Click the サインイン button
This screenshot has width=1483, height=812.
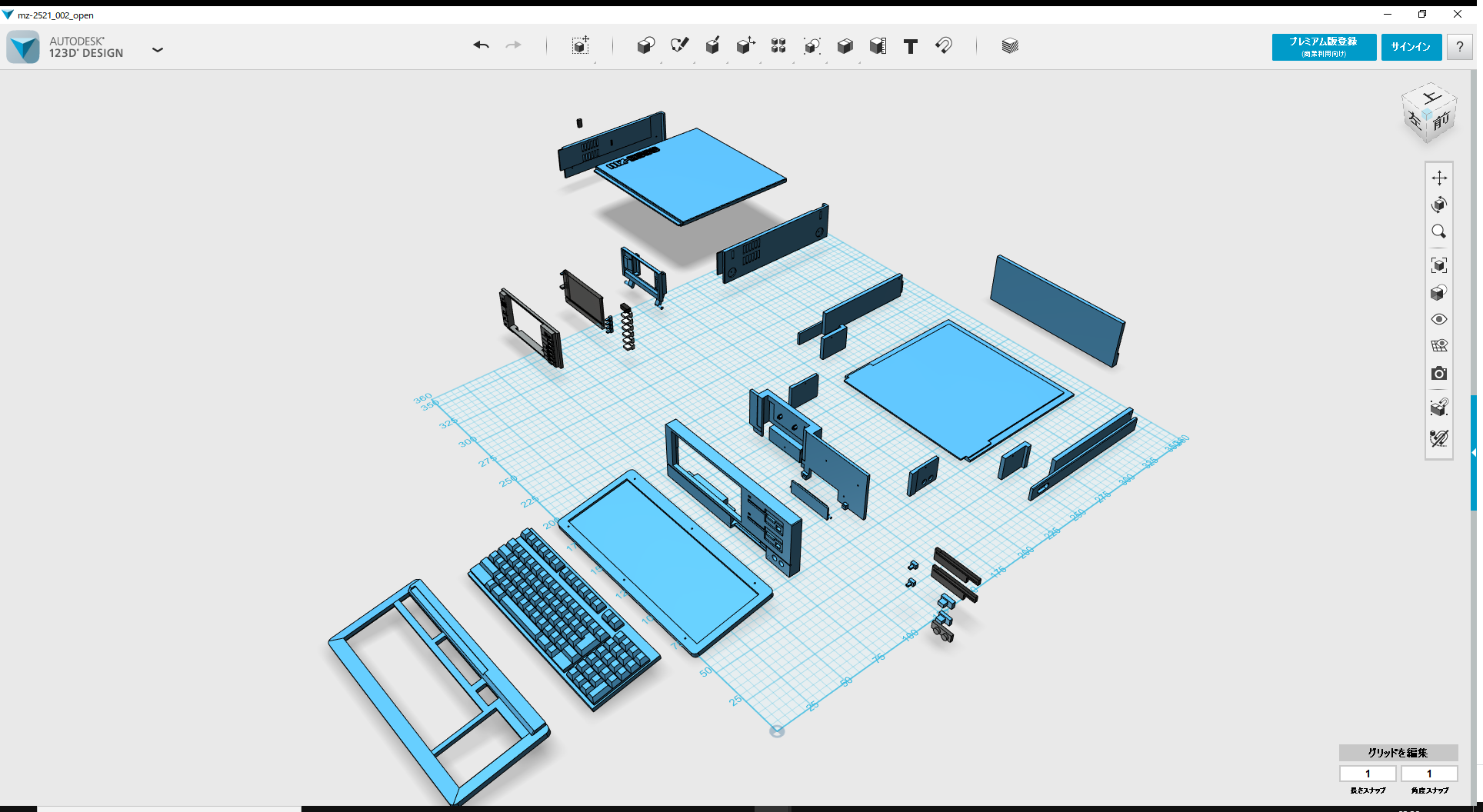point(1411,47)
